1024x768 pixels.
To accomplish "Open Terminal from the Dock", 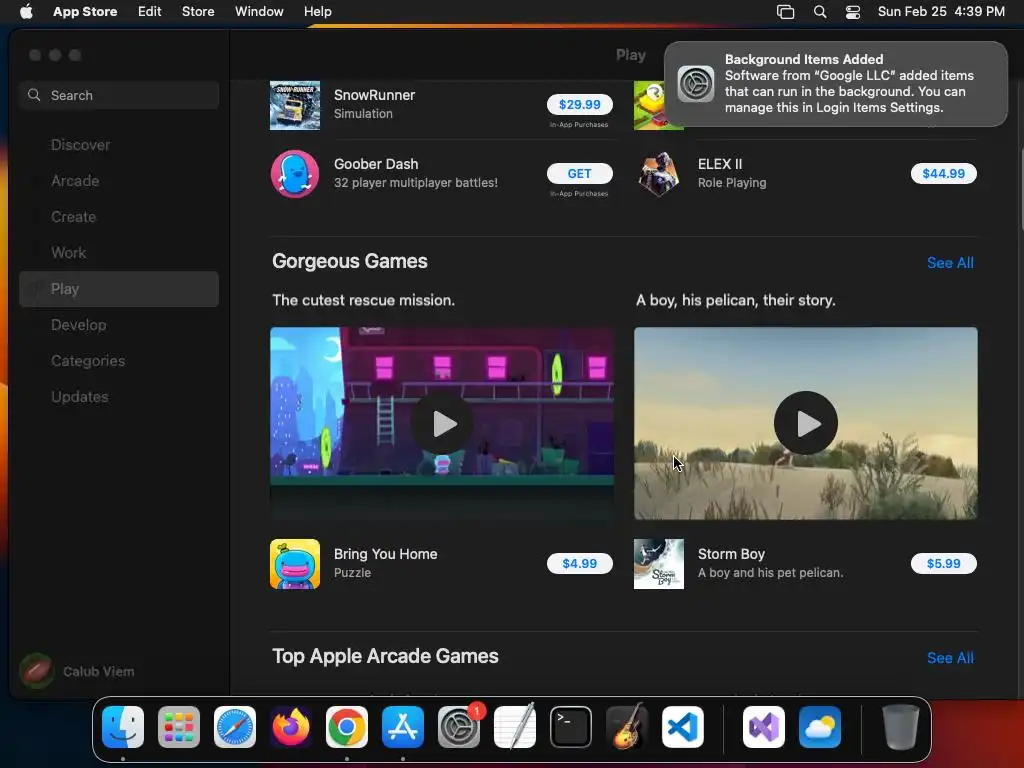I will 571,727.
